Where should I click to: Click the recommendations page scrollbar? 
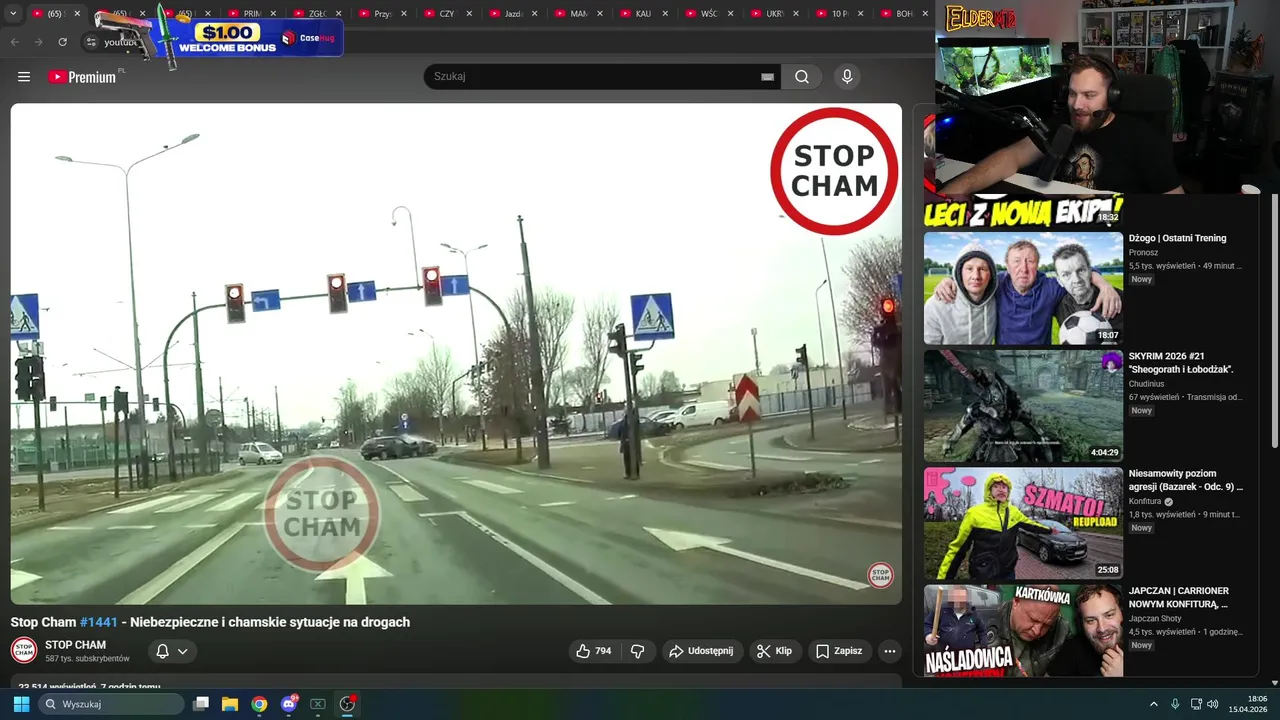[1274, 320]
